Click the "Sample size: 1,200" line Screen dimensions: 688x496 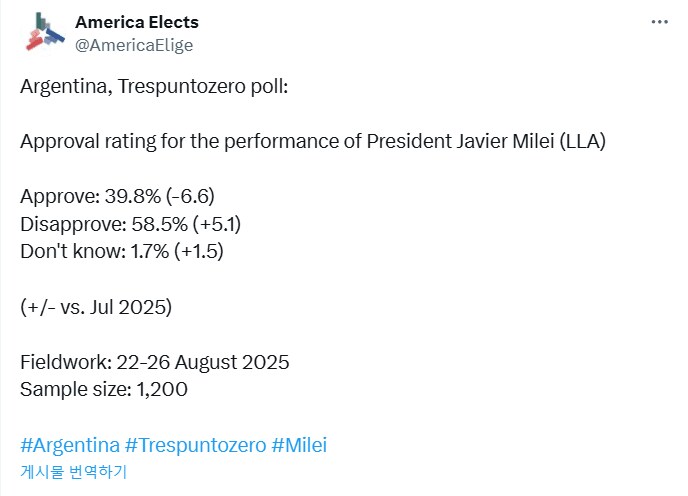(104, 389)
